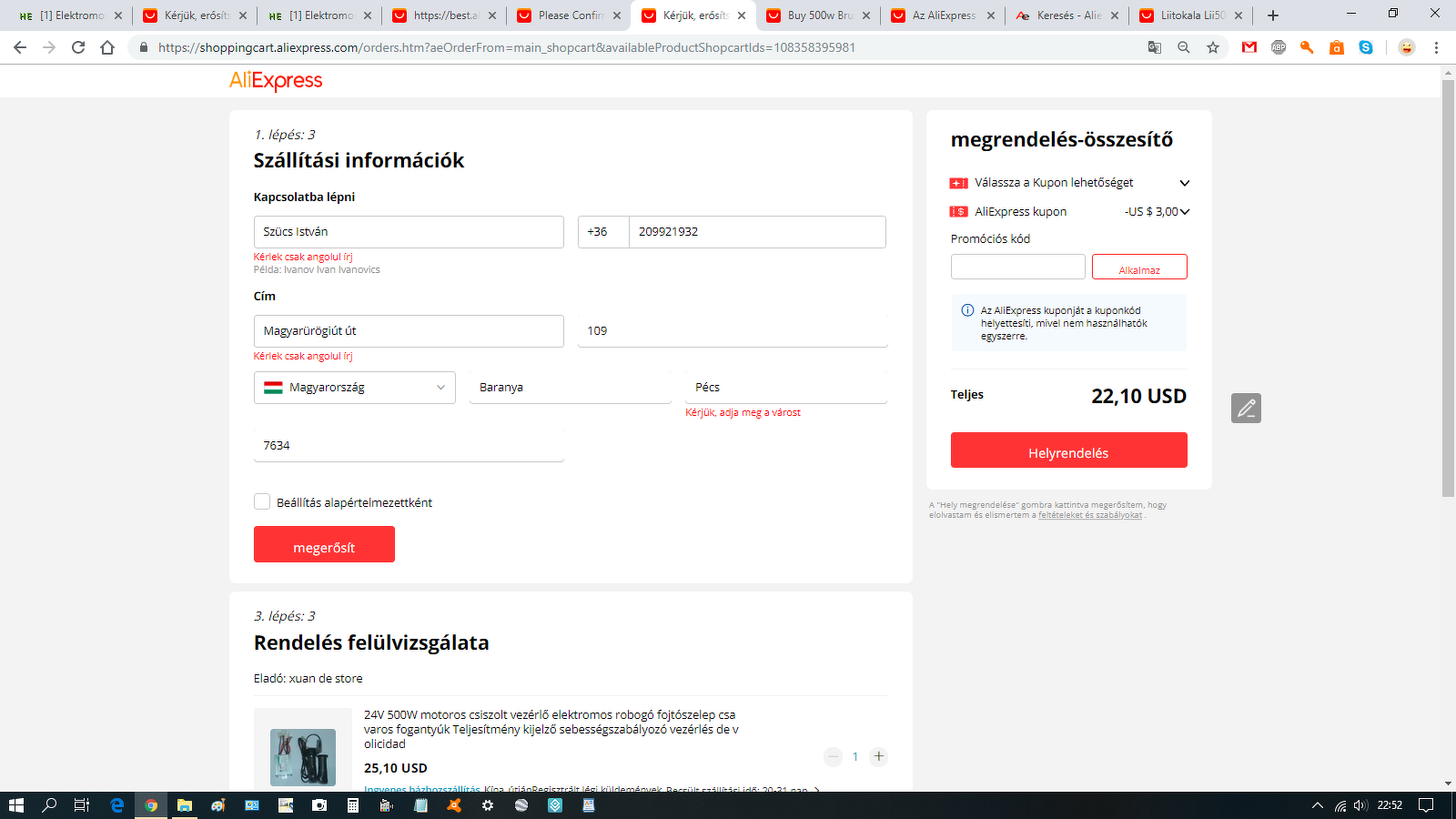The image size is (1456, 819).
Task: Open the Windows Start menu
Action: [15, 805]
